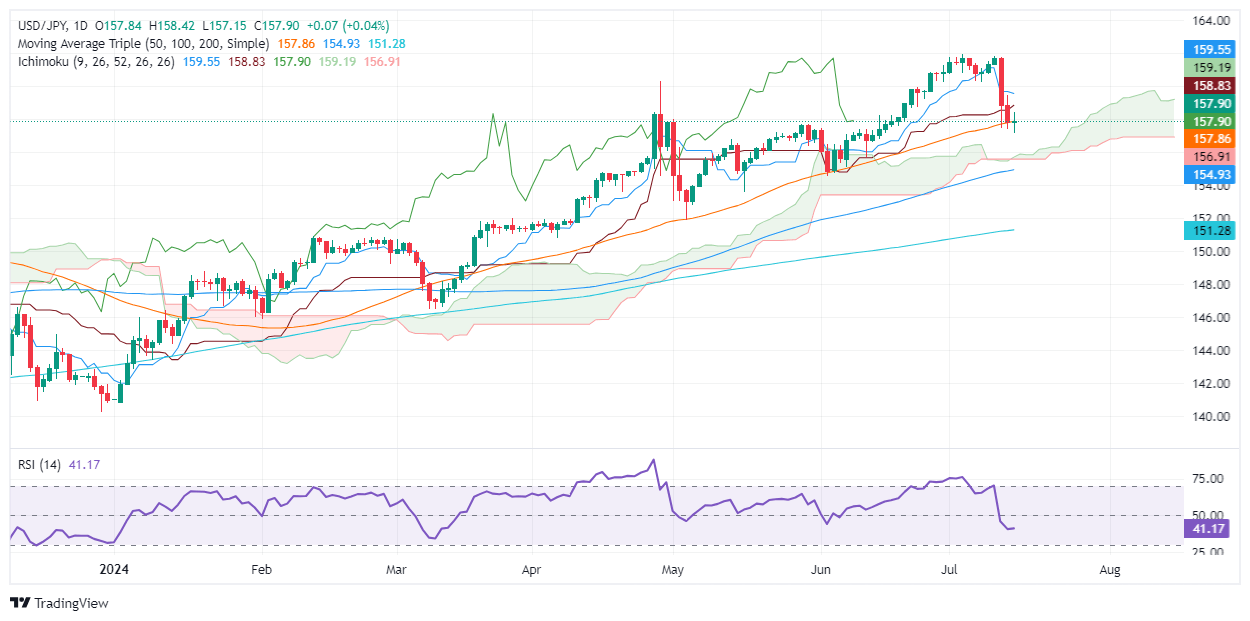Viewport: 1250px width, 621px height.
Task: Click the 151.28 teal price axis tag
Action: (1214, 232)
